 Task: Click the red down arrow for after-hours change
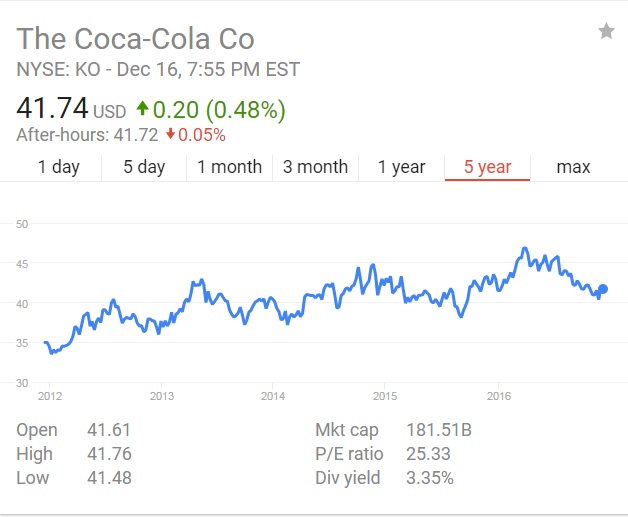click(x=172, y=135)
